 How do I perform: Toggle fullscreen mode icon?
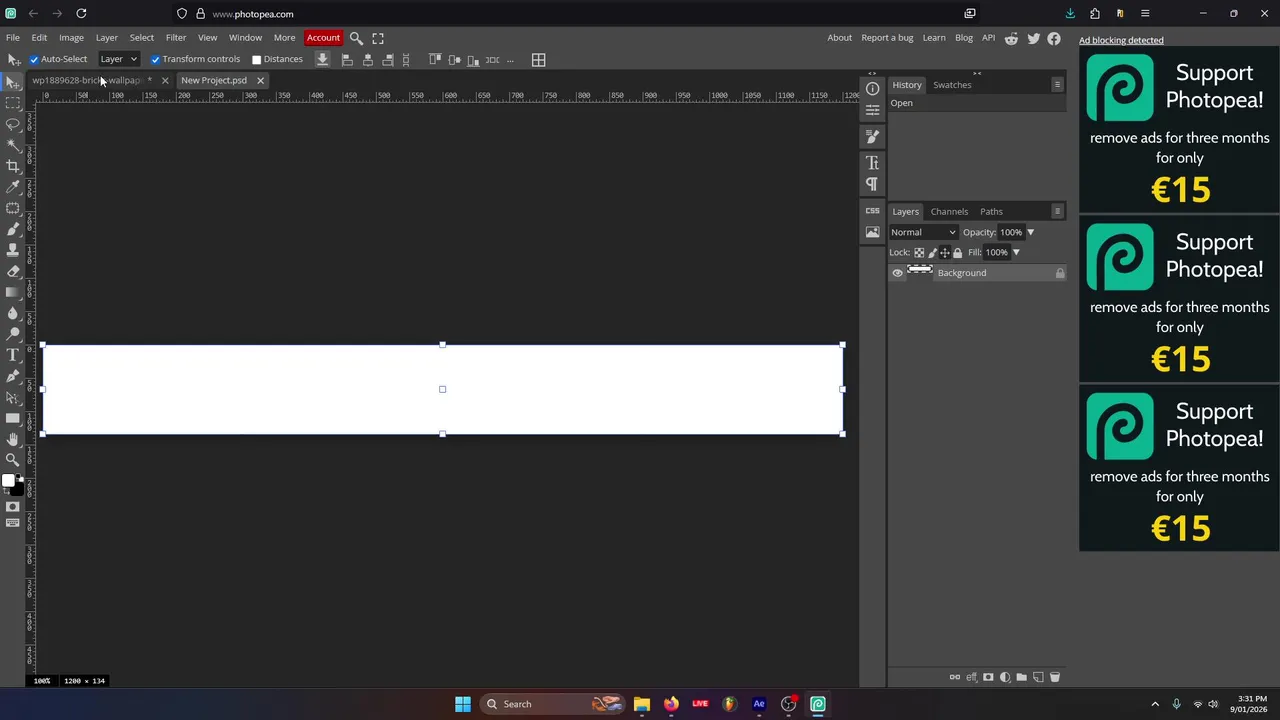(378, 38)
